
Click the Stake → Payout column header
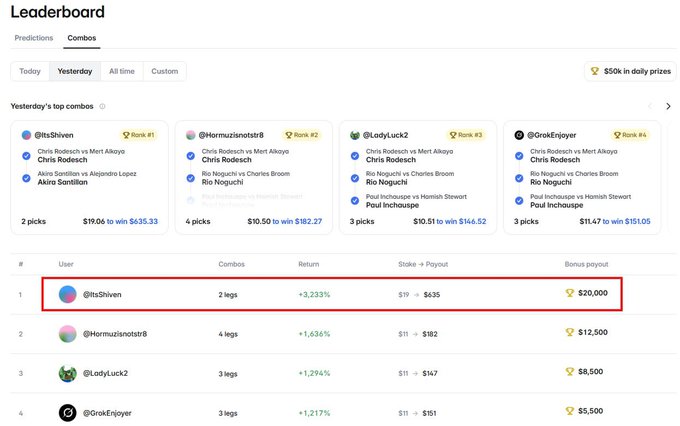[423, 264]
